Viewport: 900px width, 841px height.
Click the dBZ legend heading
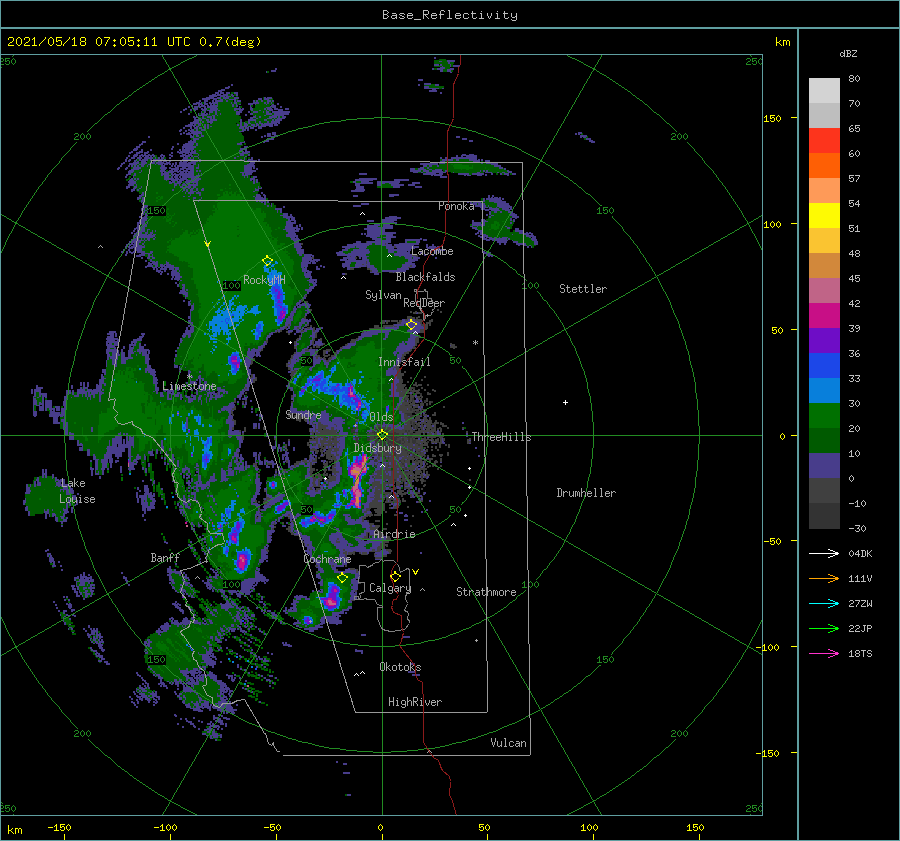click(848, 53)
